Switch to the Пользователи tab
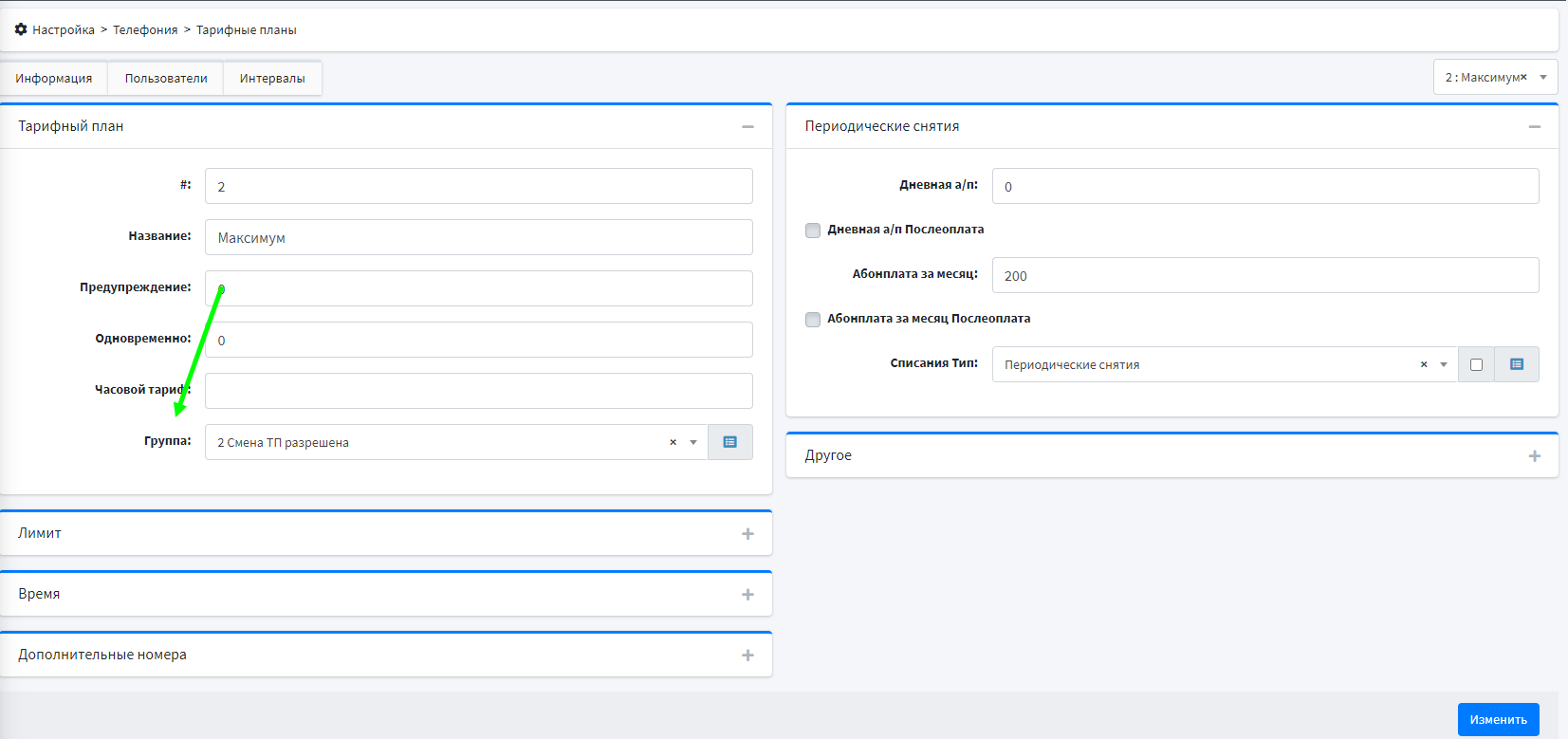Viewport: 1568px width, 739px height. point(166,79)
